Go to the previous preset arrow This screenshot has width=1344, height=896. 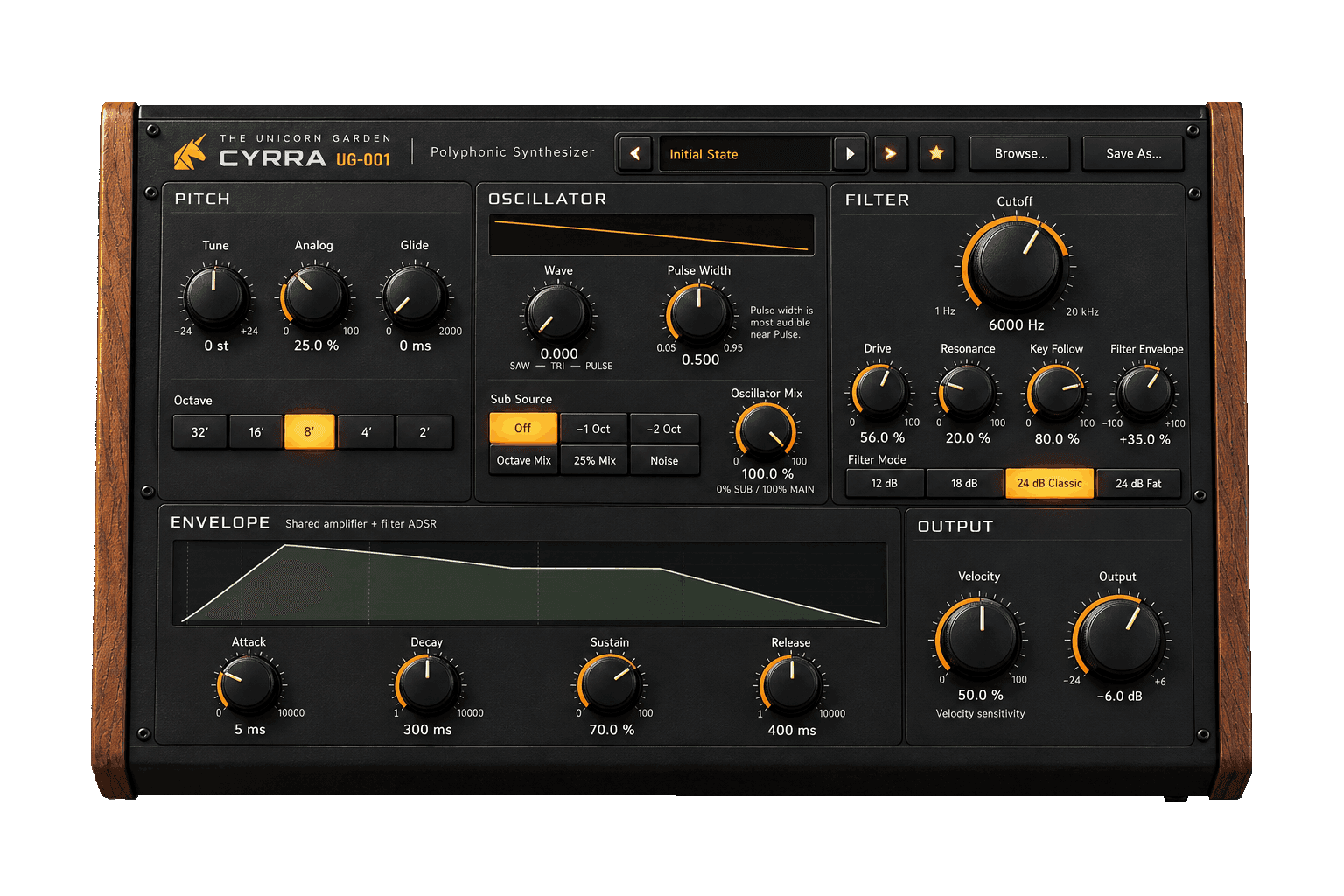tap(635, 154)
